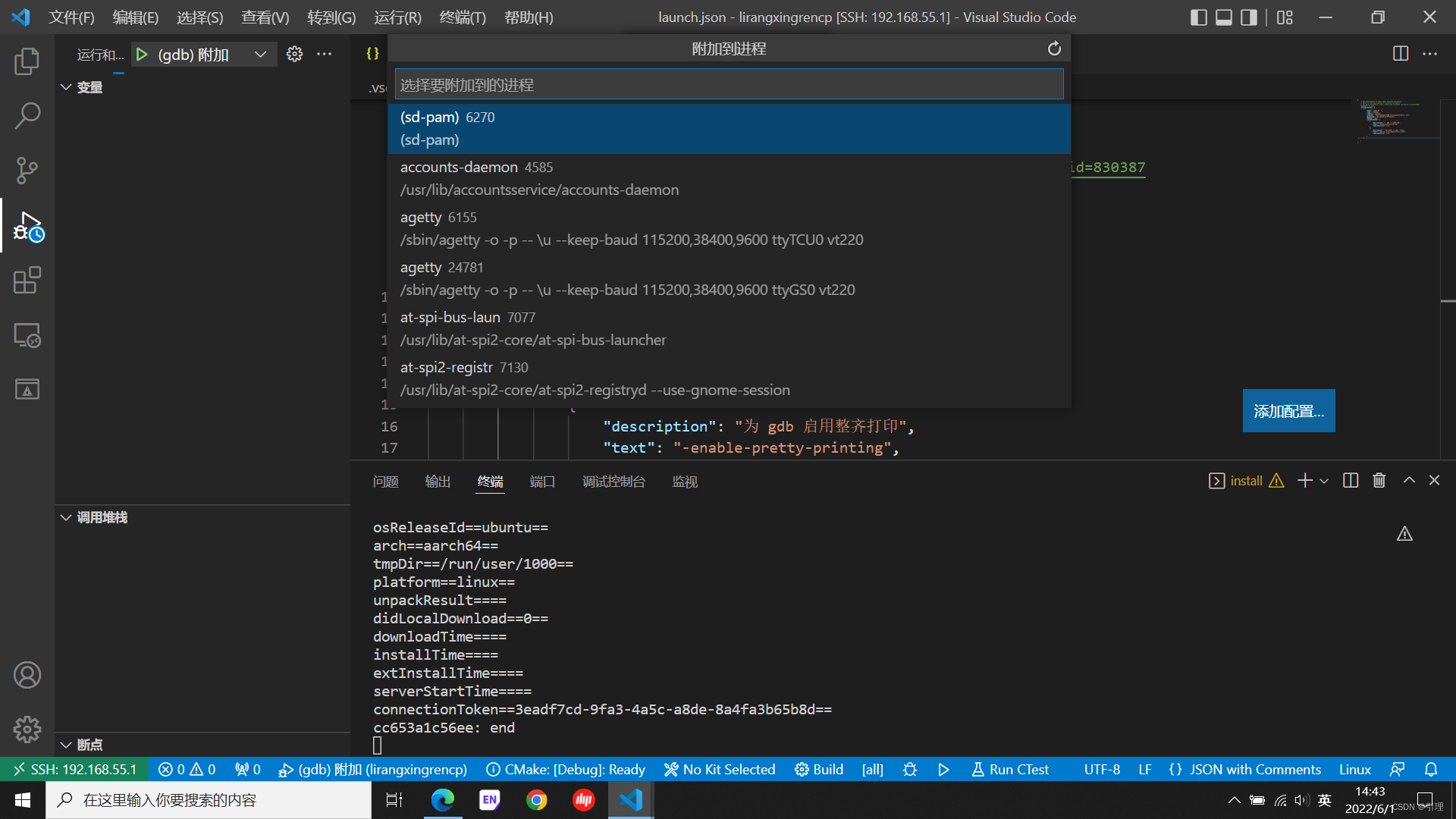
Task: Select the agetty 6155 process
Action: tap(729, 229)
